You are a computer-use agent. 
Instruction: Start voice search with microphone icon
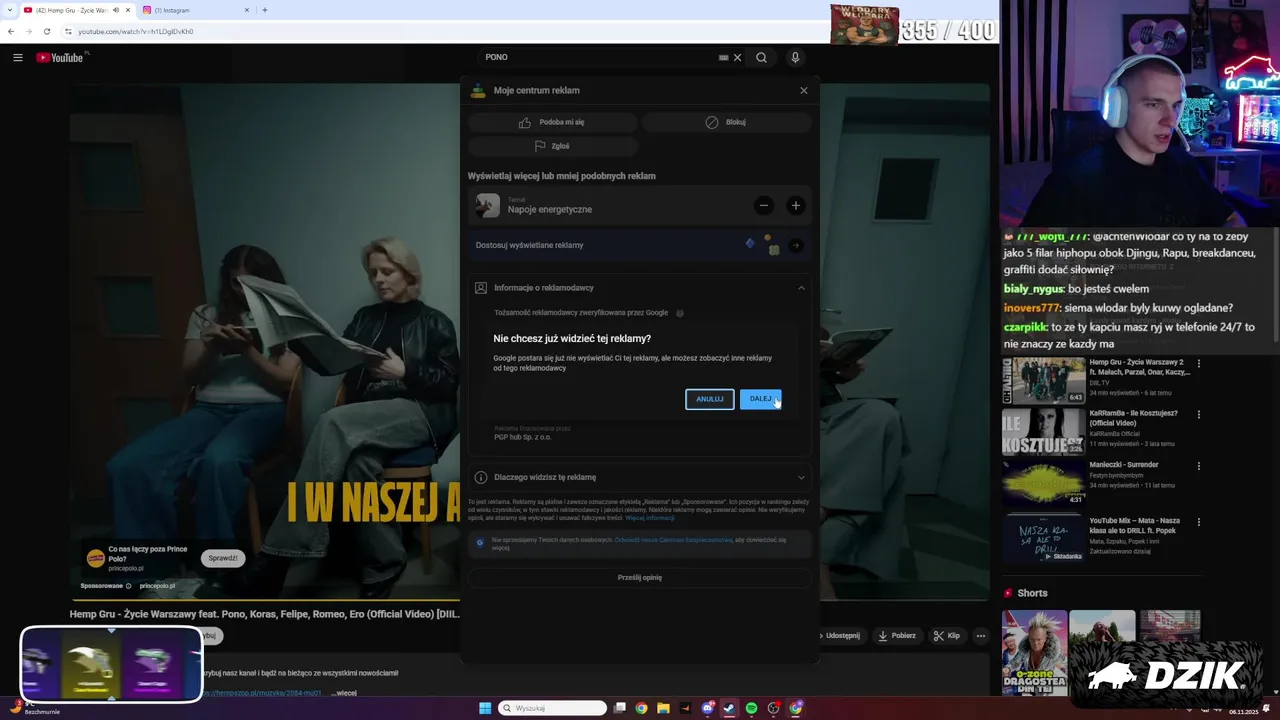[x=795, y=57]
